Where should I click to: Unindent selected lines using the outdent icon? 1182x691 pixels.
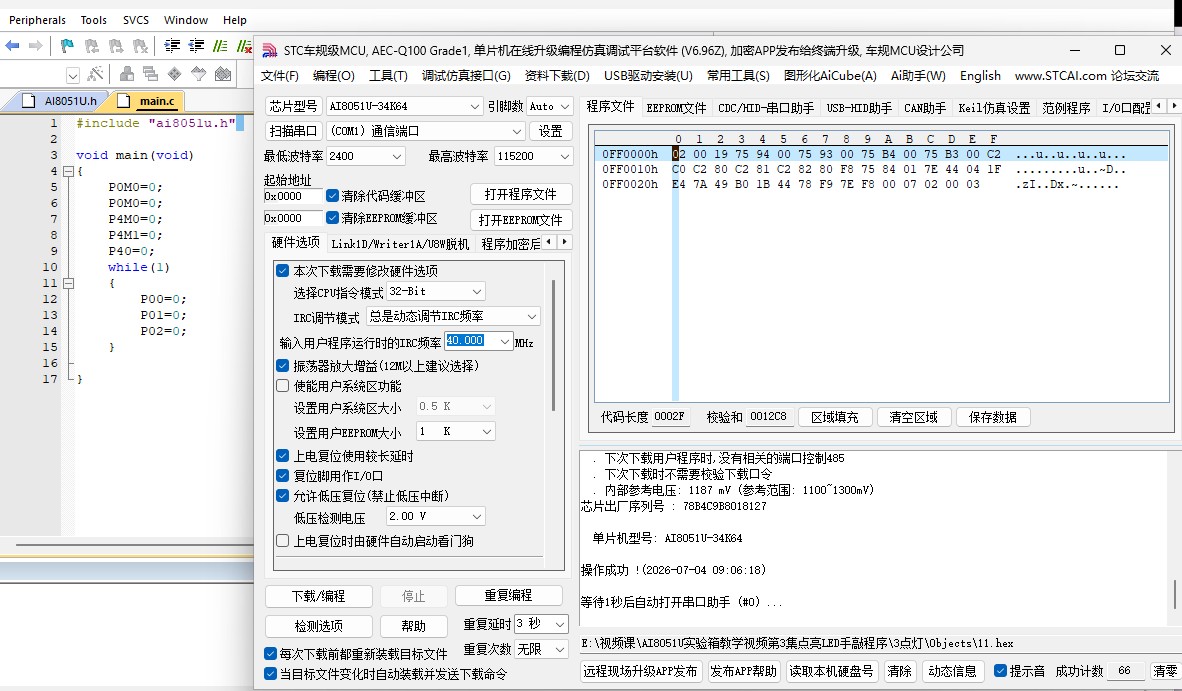pos(196,46)
